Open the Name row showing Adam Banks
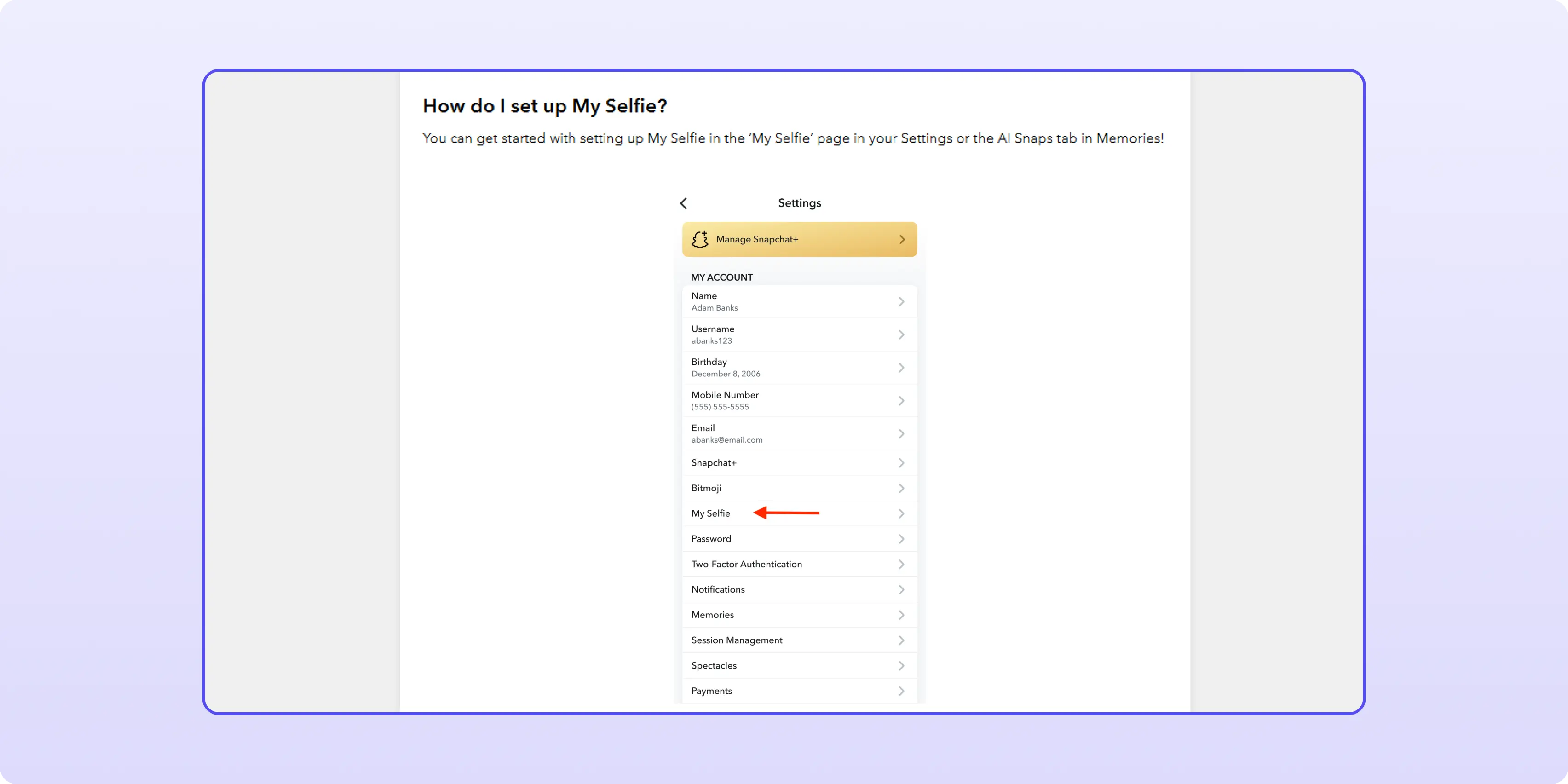This screenshot has width=1568, height=784. 799,302
